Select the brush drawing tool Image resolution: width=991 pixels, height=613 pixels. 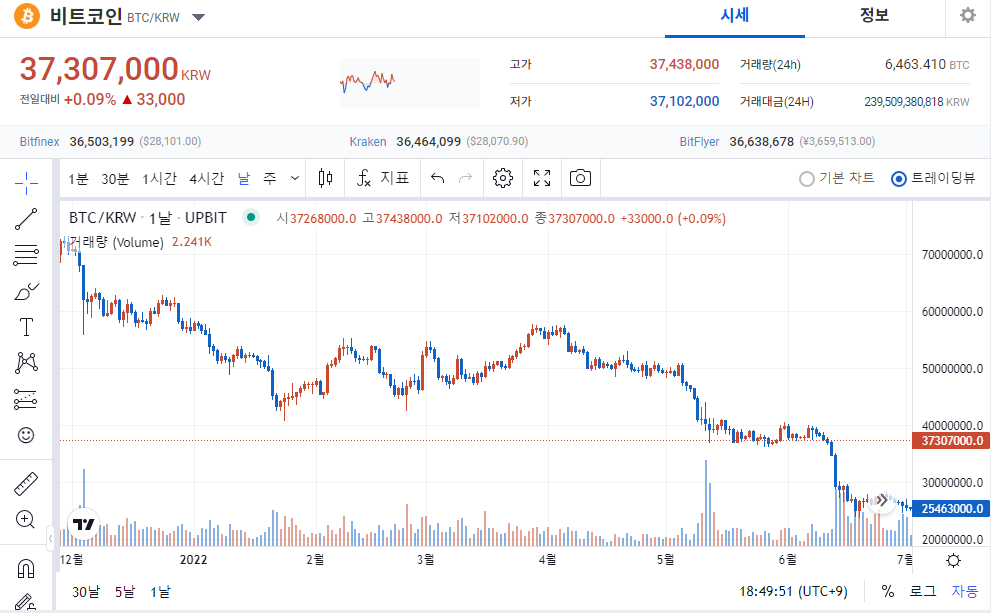point(26,291)
